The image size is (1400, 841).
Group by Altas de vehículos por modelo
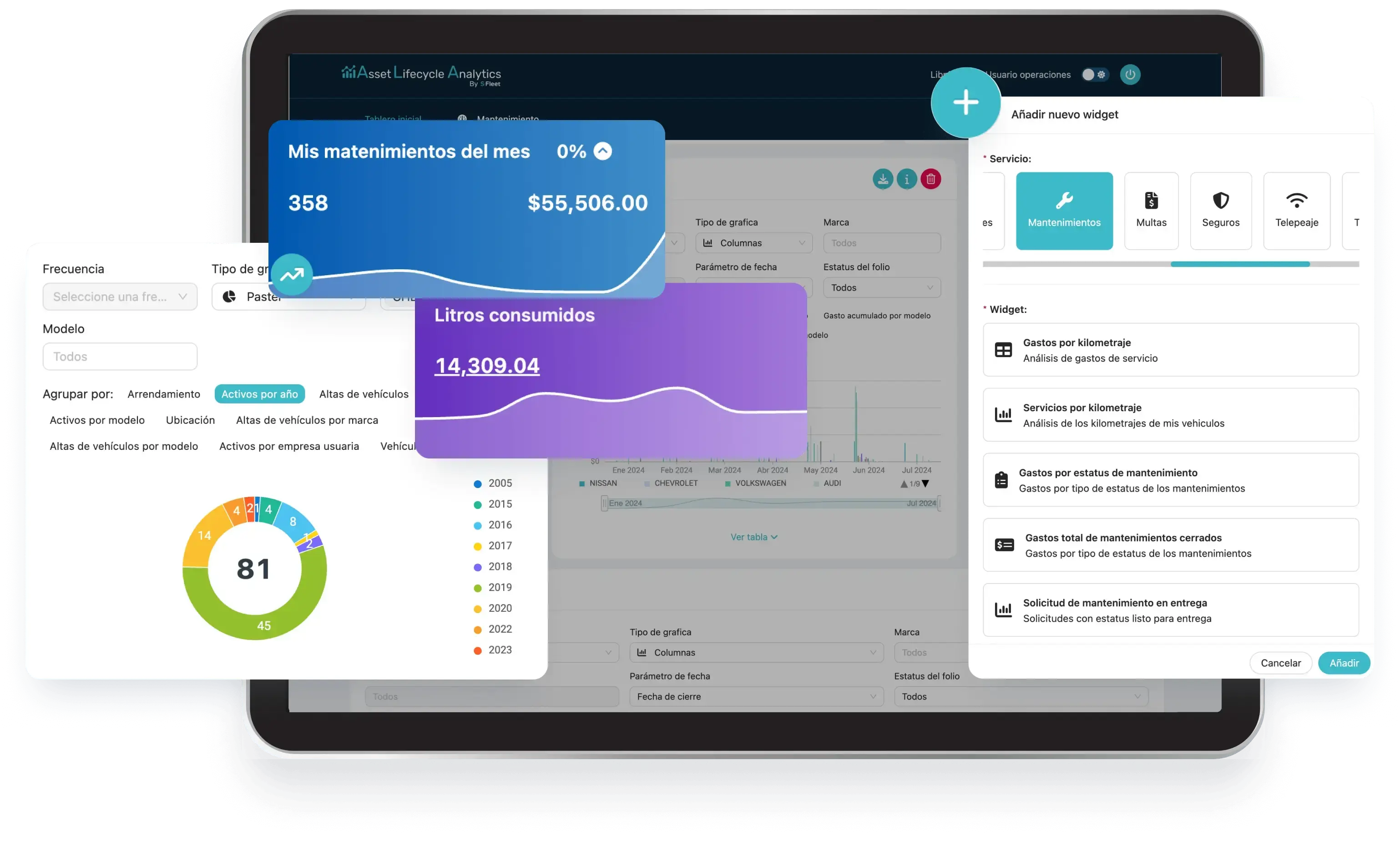click(124, 446)
